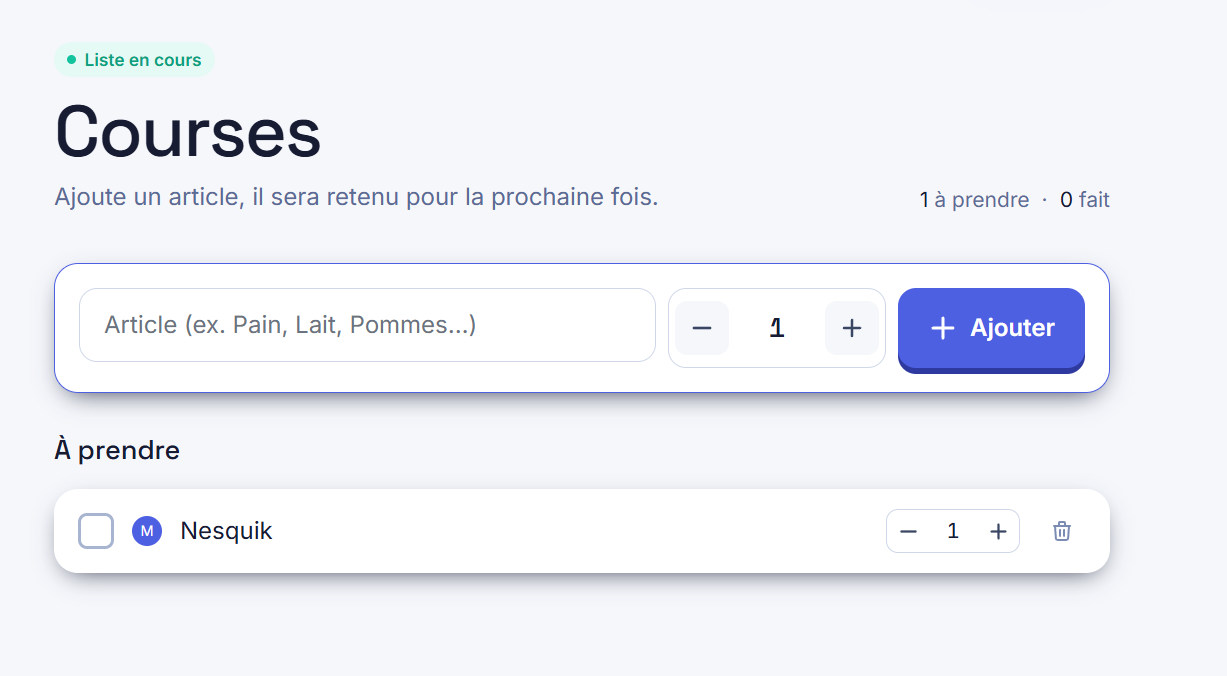Image resolution: width=1227 pixels, height=676 pixels.
Task: Click the plus icon on the Nesquik row
Action: (998, 531)
